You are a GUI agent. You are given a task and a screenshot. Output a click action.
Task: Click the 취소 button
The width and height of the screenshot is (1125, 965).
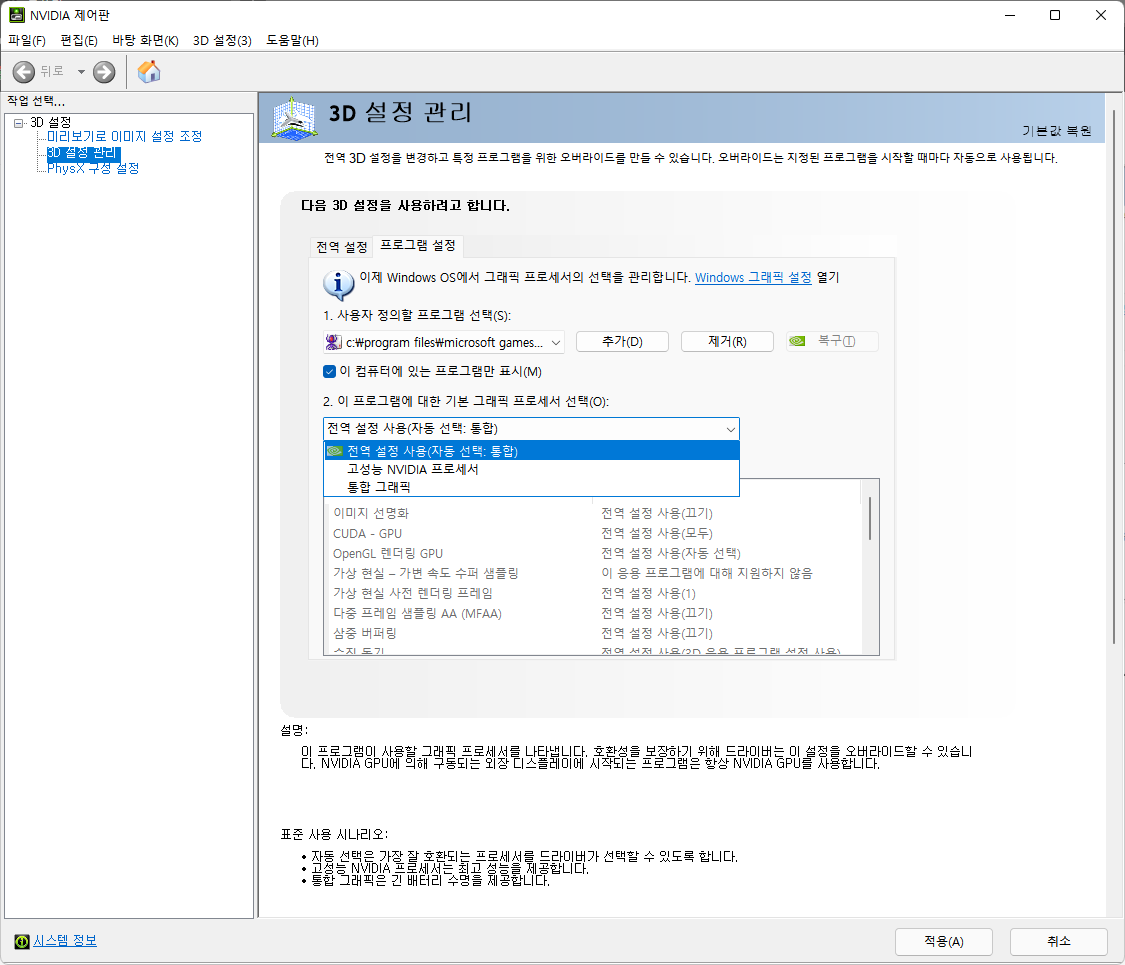point(1058,941)
